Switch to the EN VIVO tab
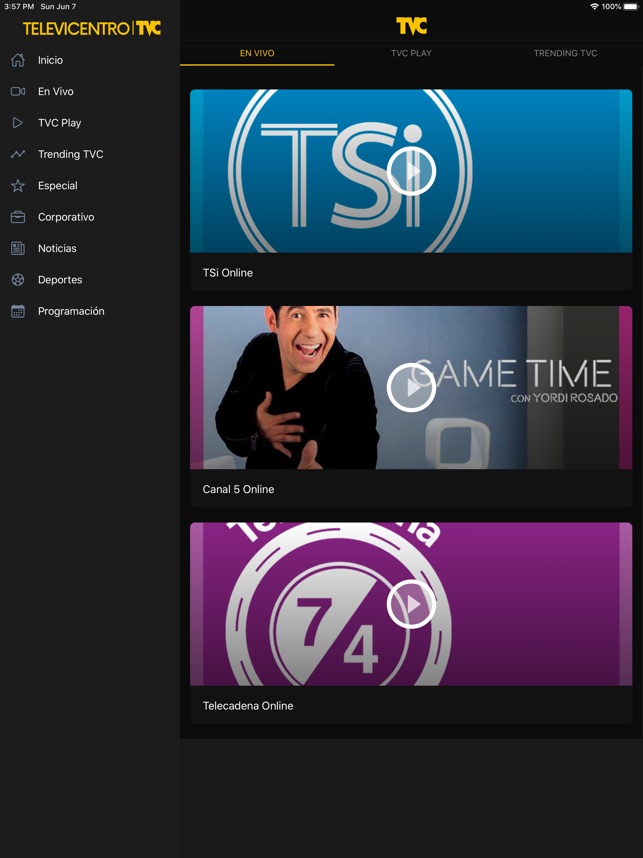Image resolution: width=643 pixels, height=858 pixels. coord(257,53)
